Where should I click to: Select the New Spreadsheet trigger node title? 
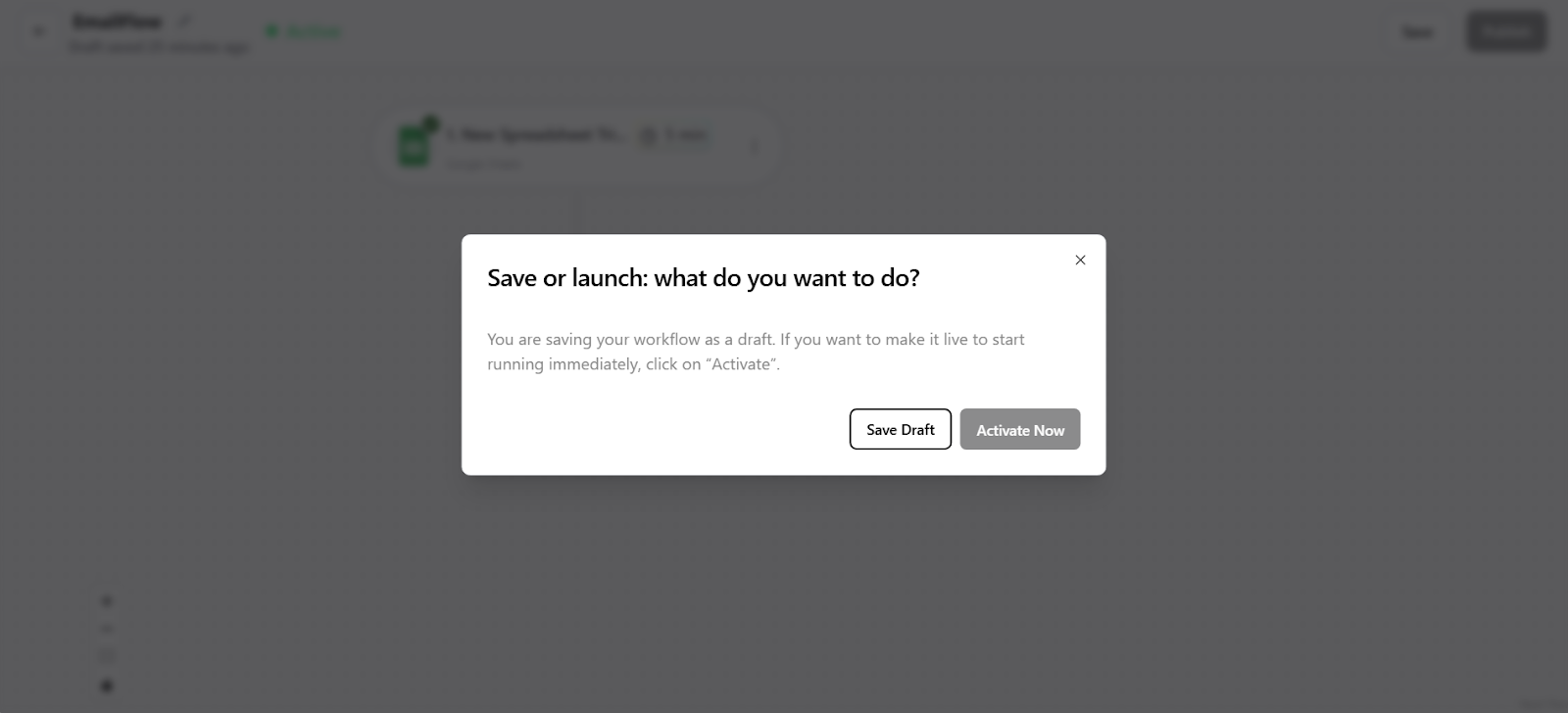coord(535,135)
